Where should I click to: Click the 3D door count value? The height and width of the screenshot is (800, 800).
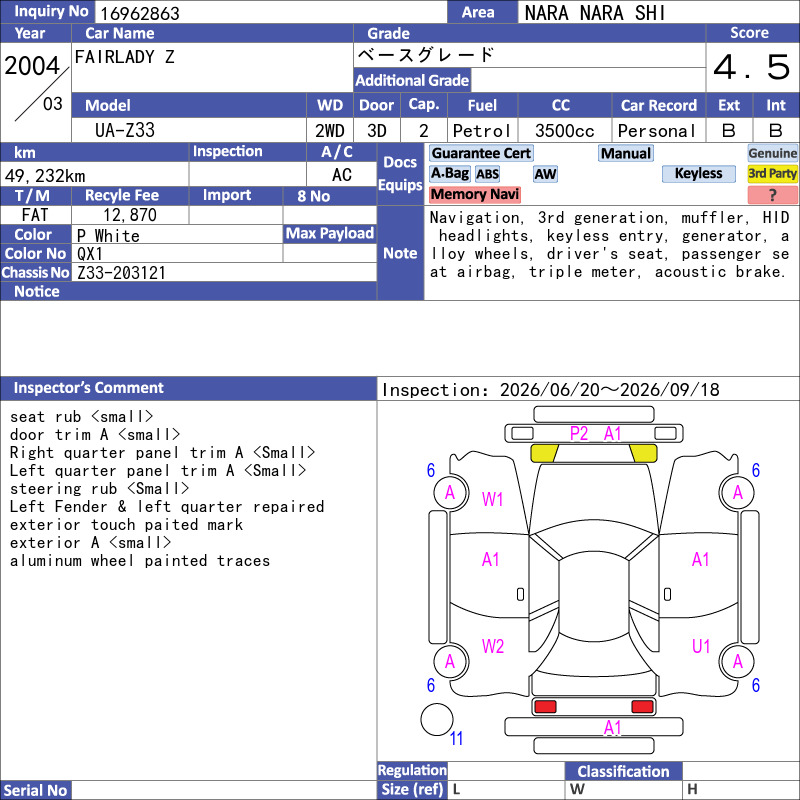(x=377, y=131)
